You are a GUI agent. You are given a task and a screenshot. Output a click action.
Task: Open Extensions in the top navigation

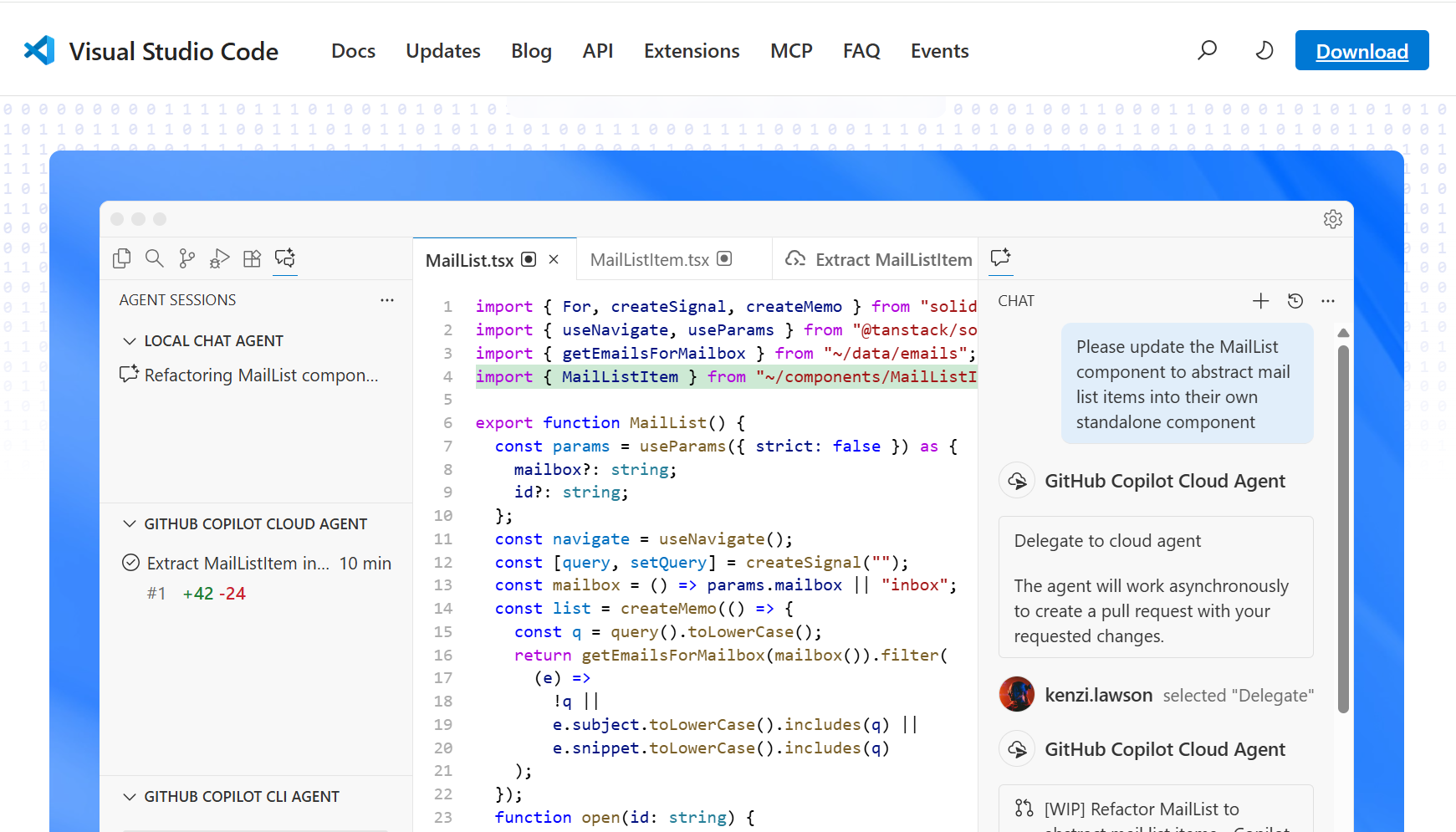(692, 51)
